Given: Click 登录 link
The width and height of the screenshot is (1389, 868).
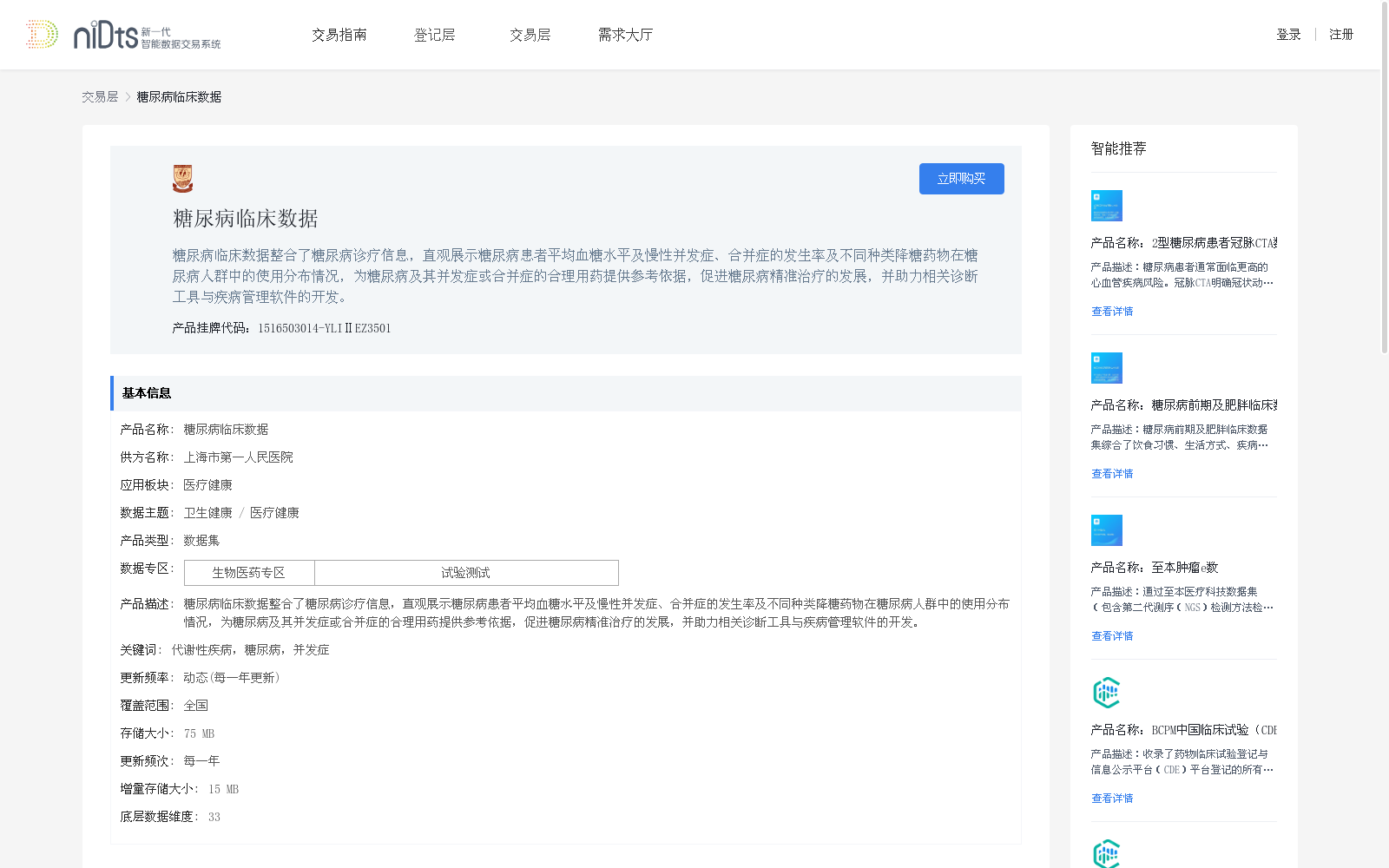Looking at the screenshot, I should point(1288,35).
